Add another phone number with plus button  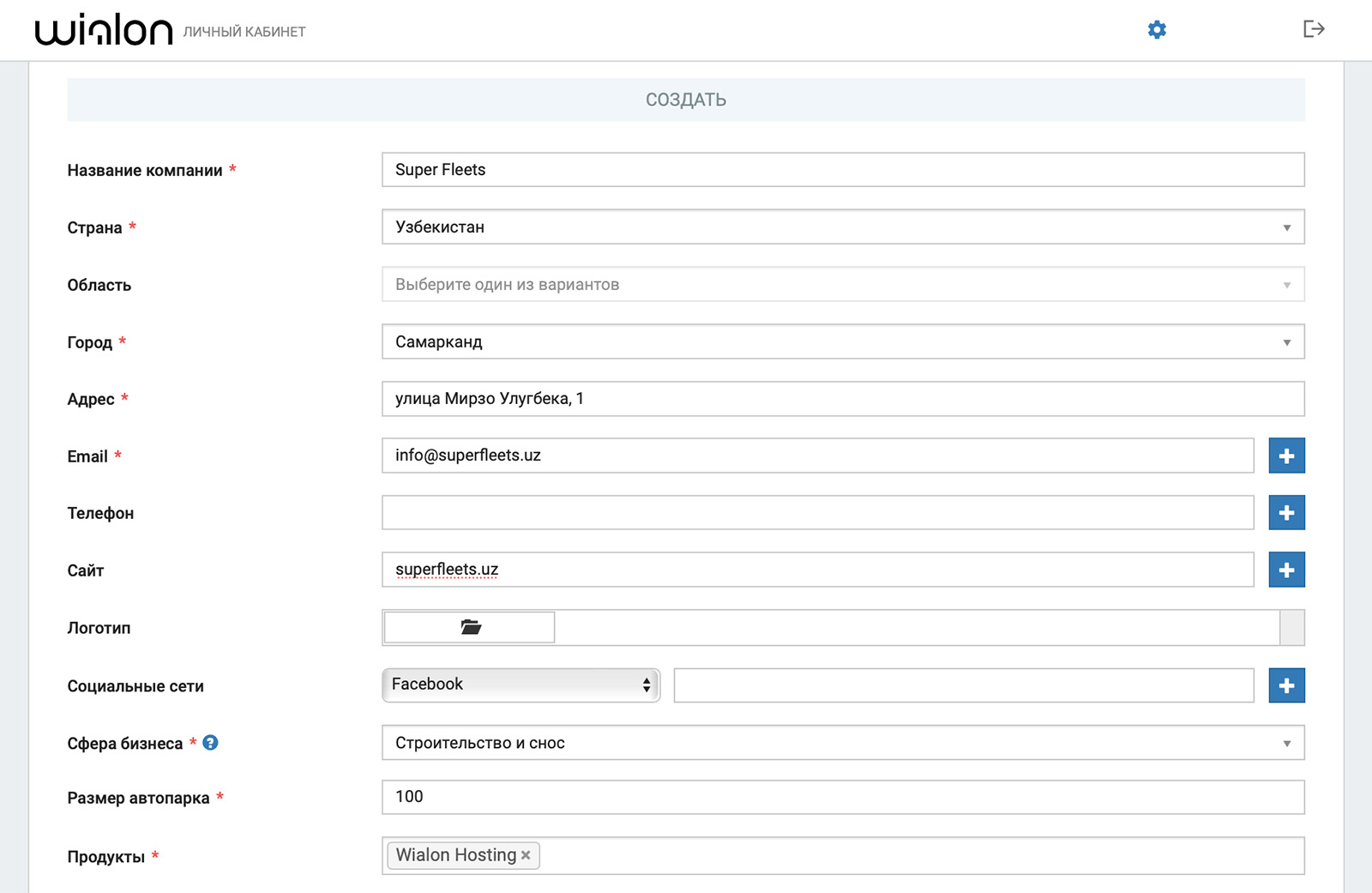pos(1286,513)
